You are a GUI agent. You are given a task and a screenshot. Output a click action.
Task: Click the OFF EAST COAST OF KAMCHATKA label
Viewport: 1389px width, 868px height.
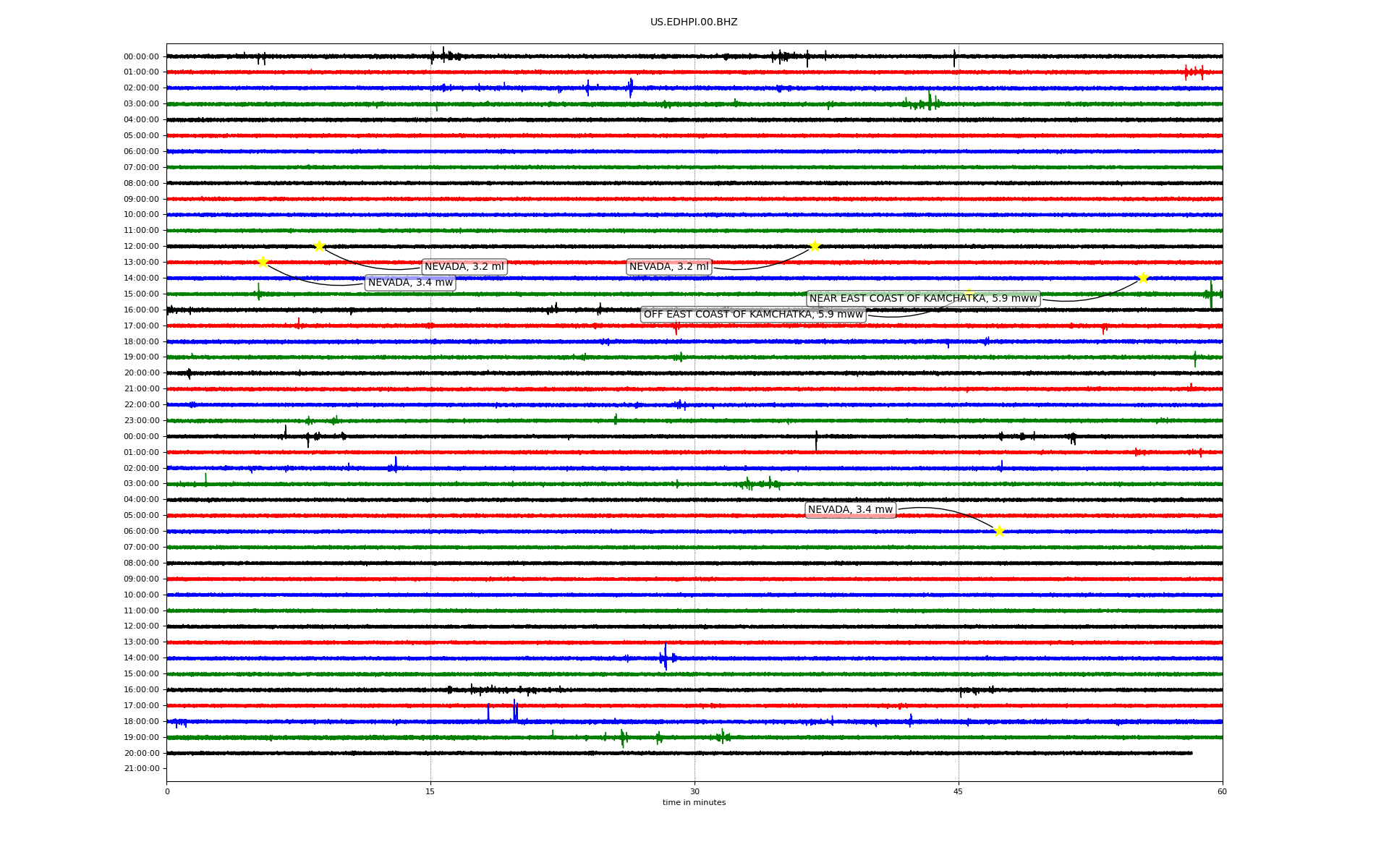pyautogui.click(x=752, y=315)
